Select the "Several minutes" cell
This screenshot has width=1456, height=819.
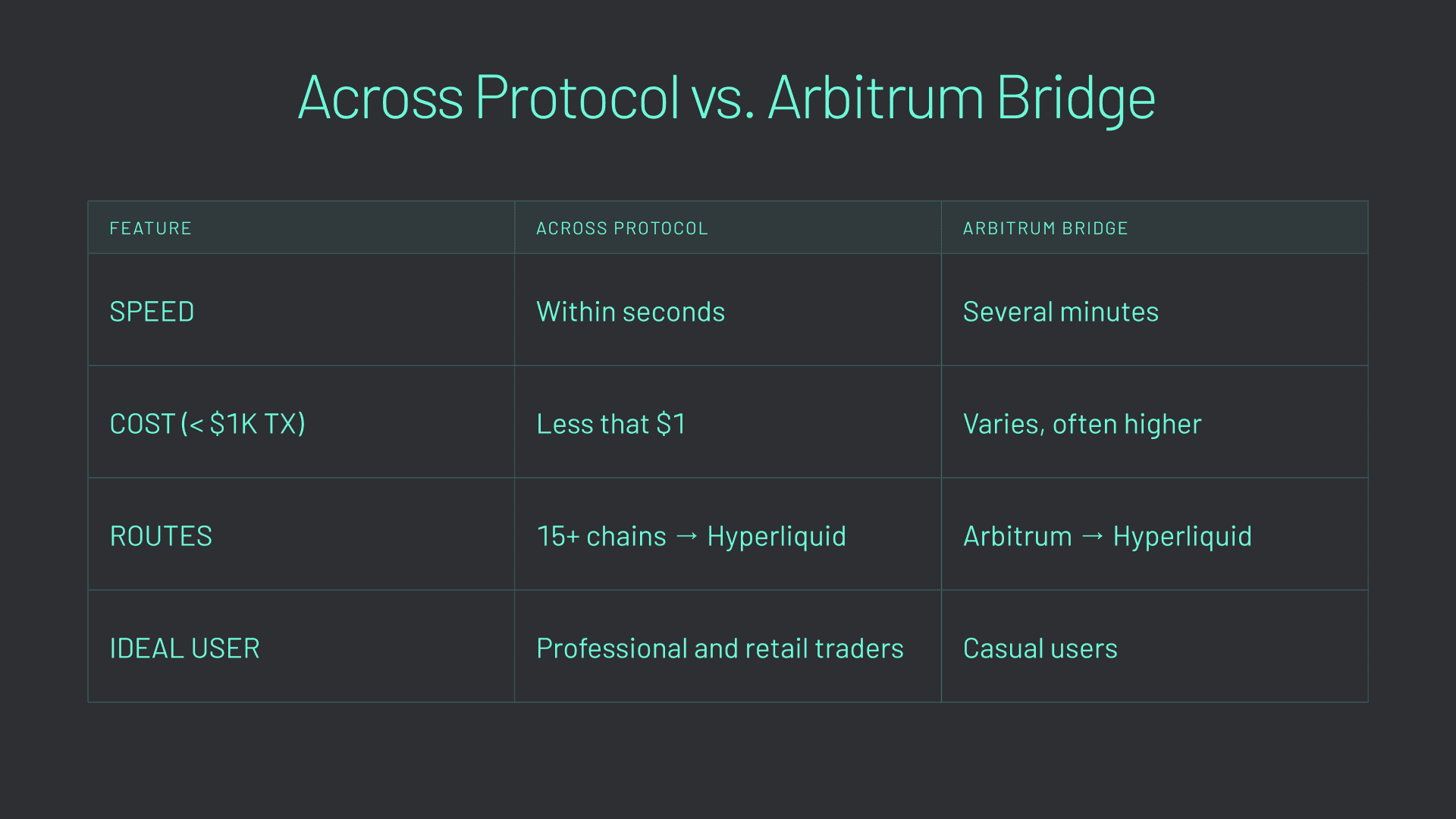click(x=1060, y=312)
